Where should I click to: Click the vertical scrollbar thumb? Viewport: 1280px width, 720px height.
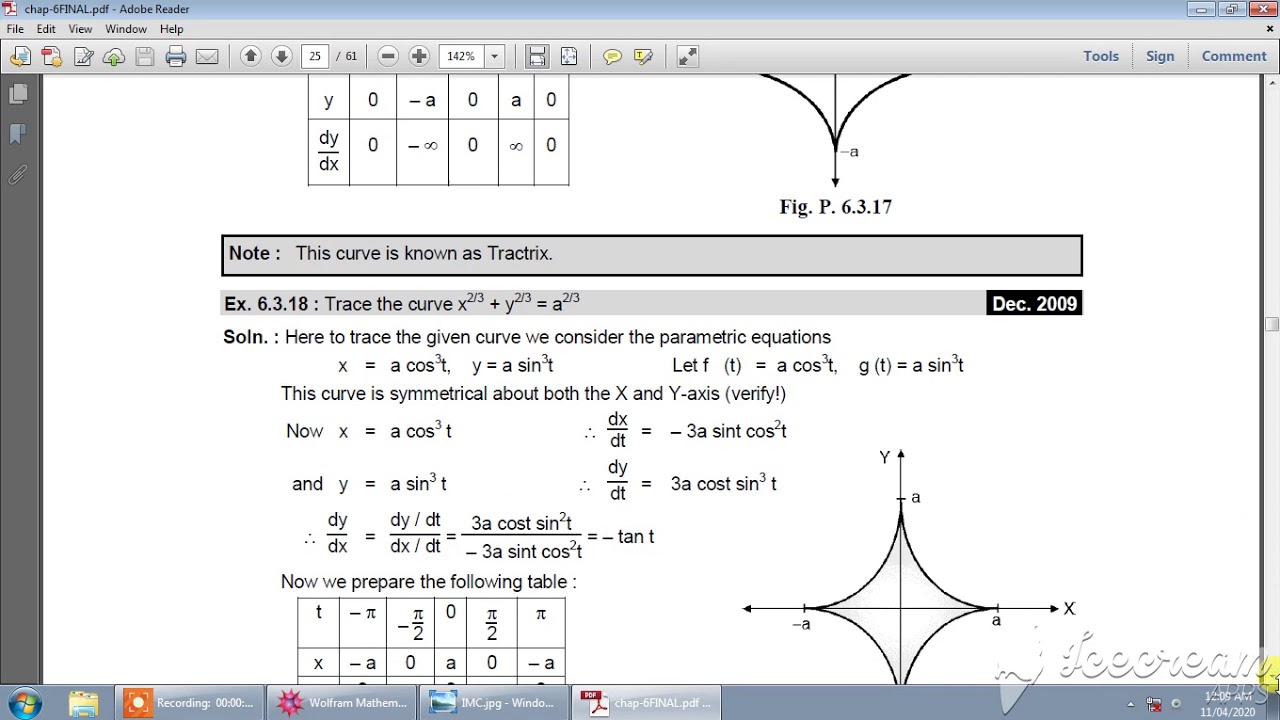(x=1271, y=324)
